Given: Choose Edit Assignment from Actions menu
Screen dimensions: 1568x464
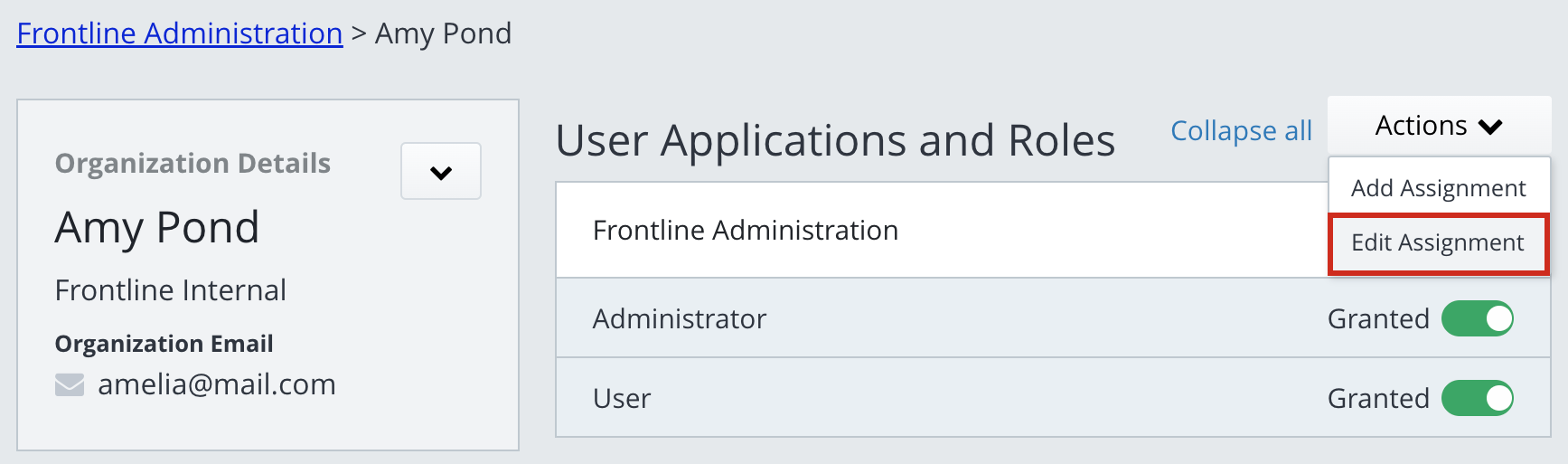Looking at the screenshot, I should [x=1438, y=243].
